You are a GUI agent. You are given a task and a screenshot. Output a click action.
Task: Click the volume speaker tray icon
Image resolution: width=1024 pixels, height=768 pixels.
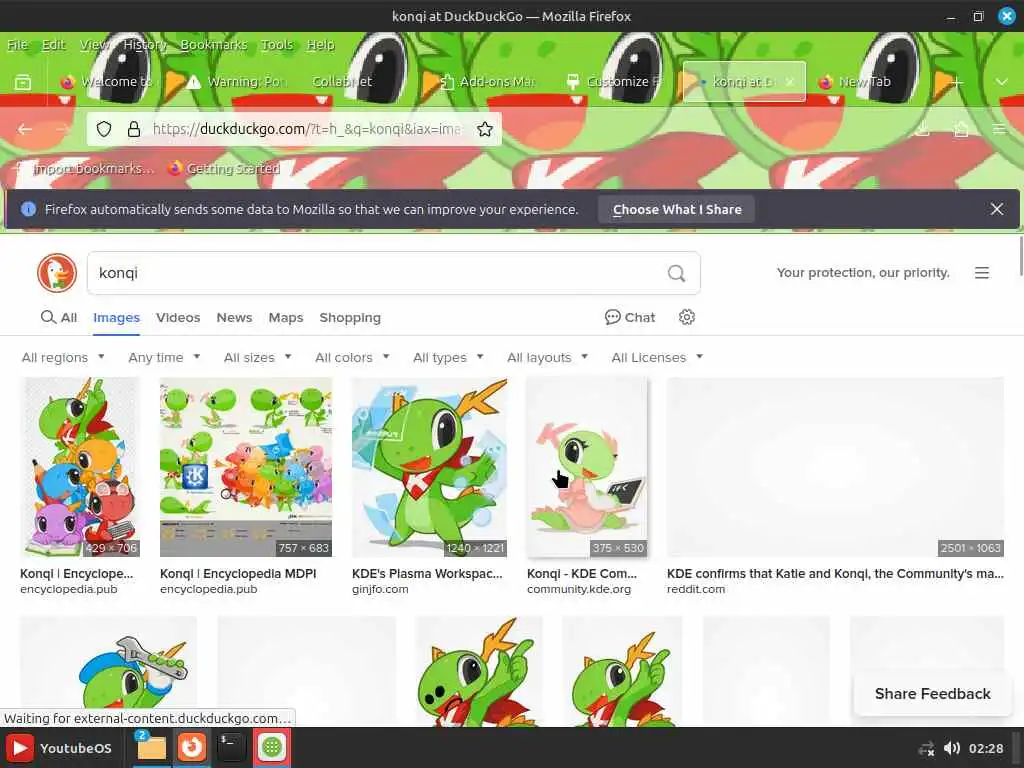coord(952,748)
